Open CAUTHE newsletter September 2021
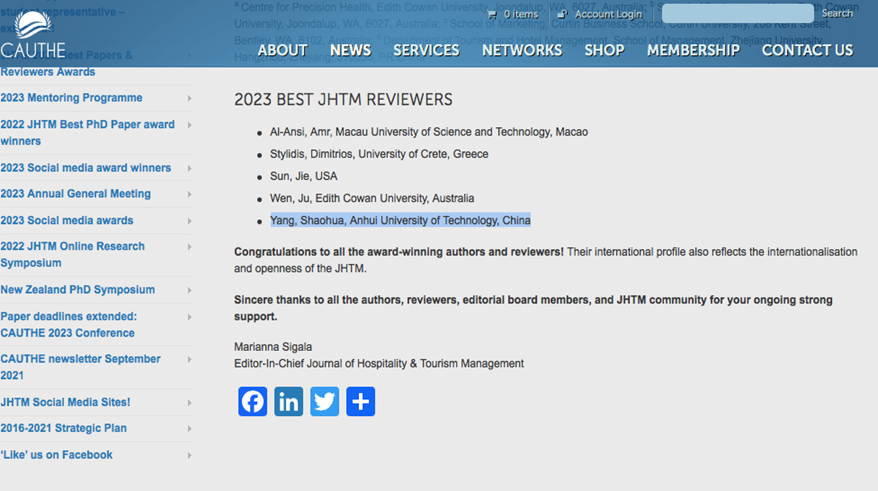This screenshot has height=491, width=878. [x=80, y=367]
